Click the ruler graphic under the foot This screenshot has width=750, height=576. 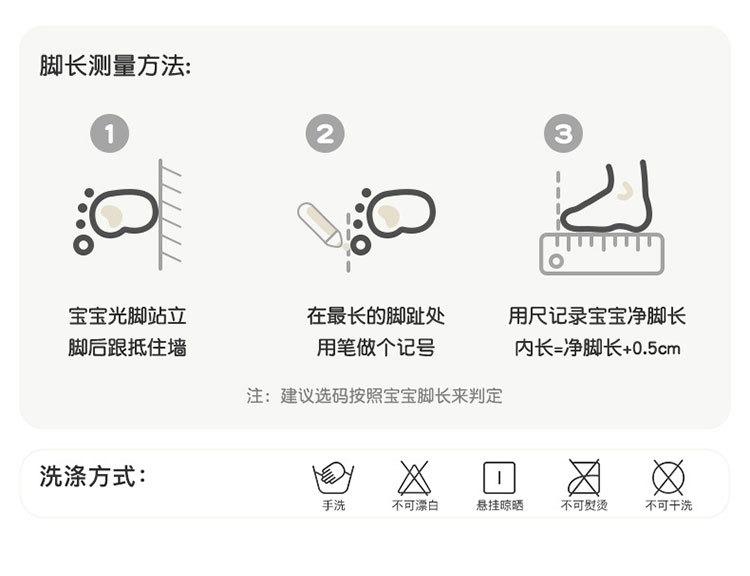click(602, 254)
